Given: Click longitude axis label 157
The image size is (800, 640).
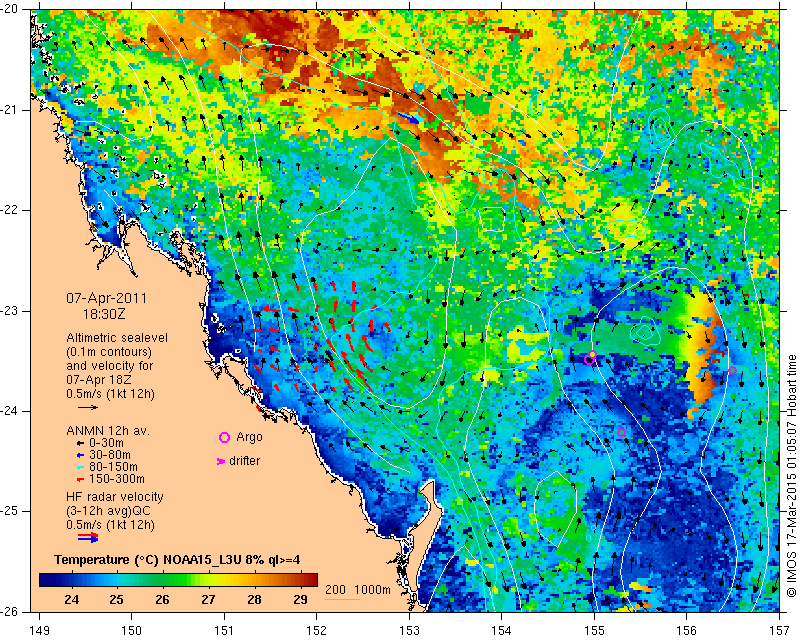Looking at the screenshot, I should click(x=780, y=630).
